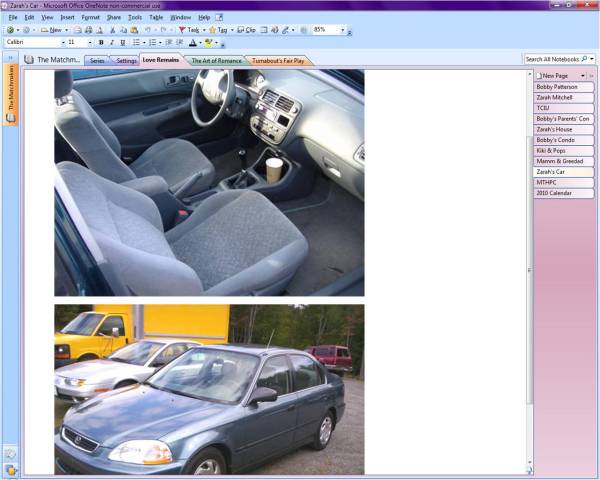Toggle underline text formatting
This screenshot has height=480, width=600.
[x=123, y=43]
